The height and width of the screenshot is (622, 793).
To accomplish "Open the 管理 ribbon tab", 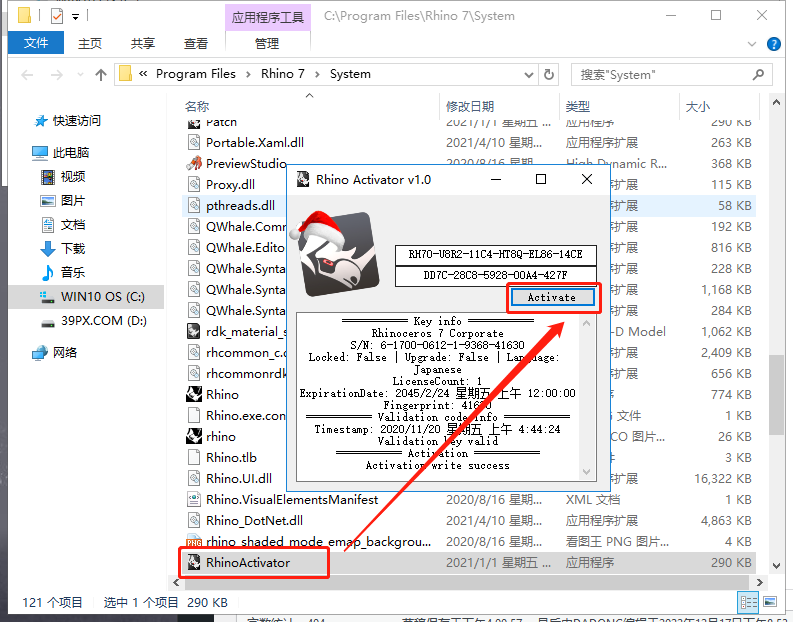I will [x=267, y=43].
